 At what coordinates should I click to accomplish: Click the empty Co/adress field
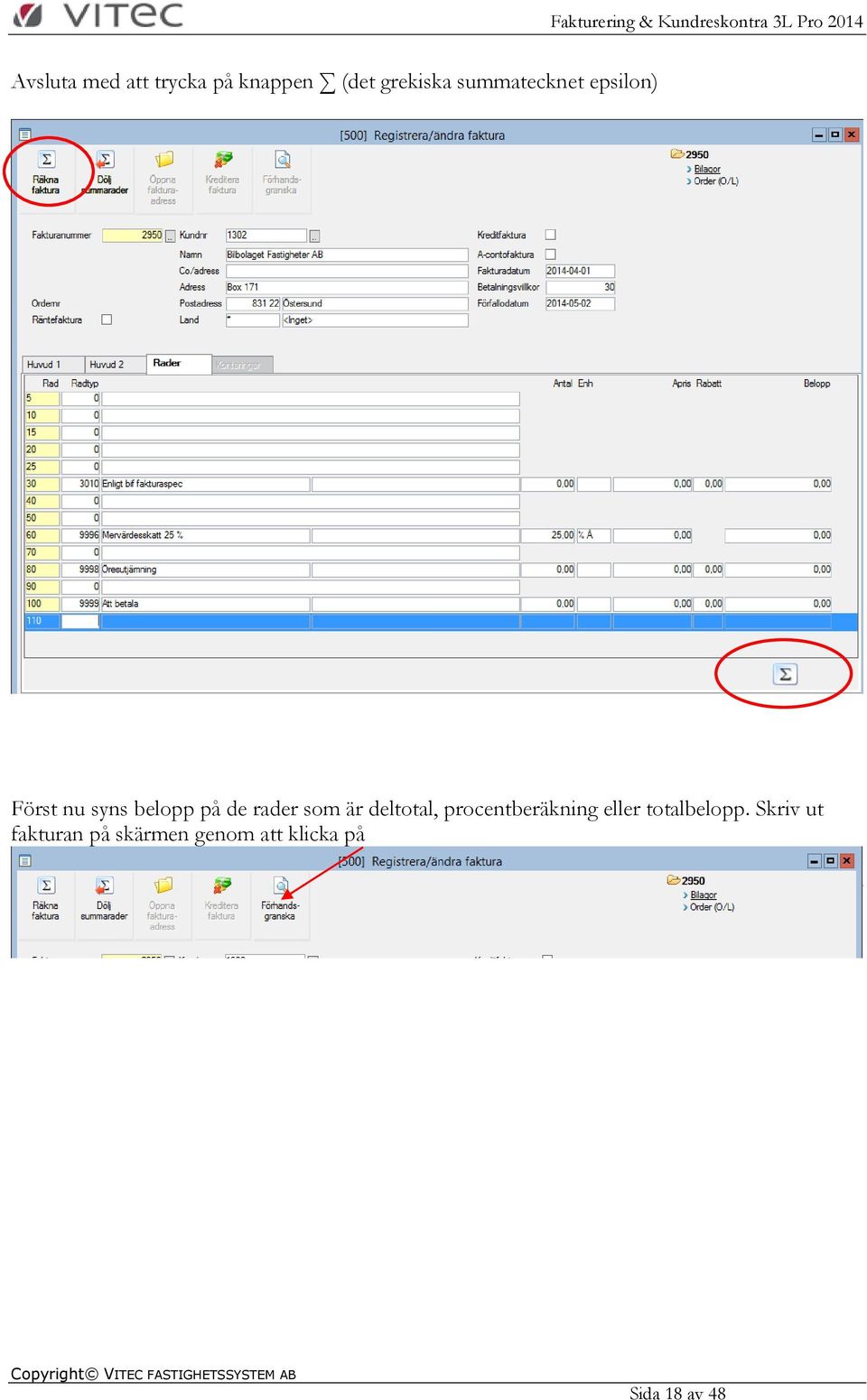coord(347,271)
